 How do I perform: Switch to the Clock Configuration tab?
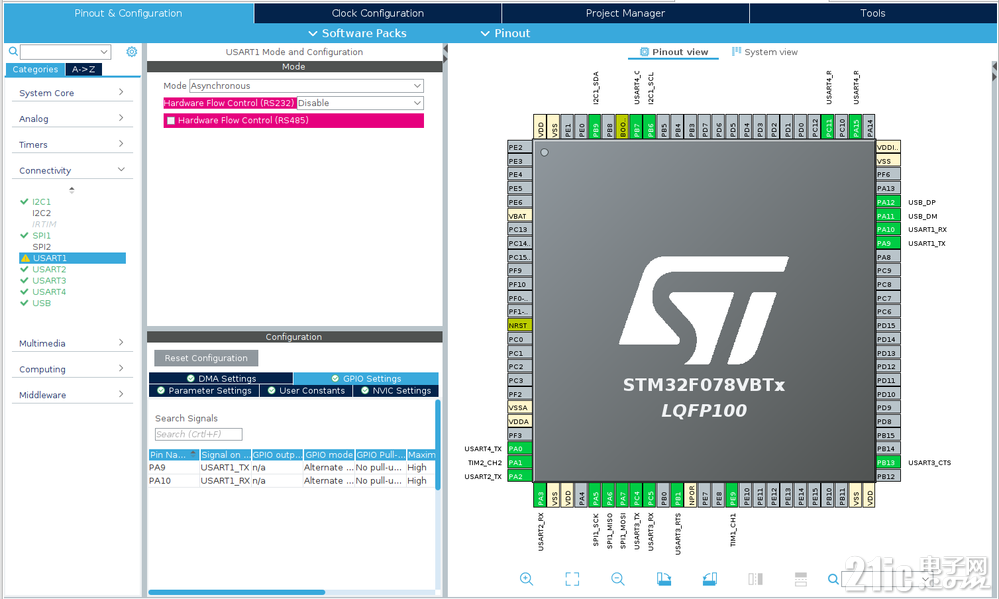point(378,13)
